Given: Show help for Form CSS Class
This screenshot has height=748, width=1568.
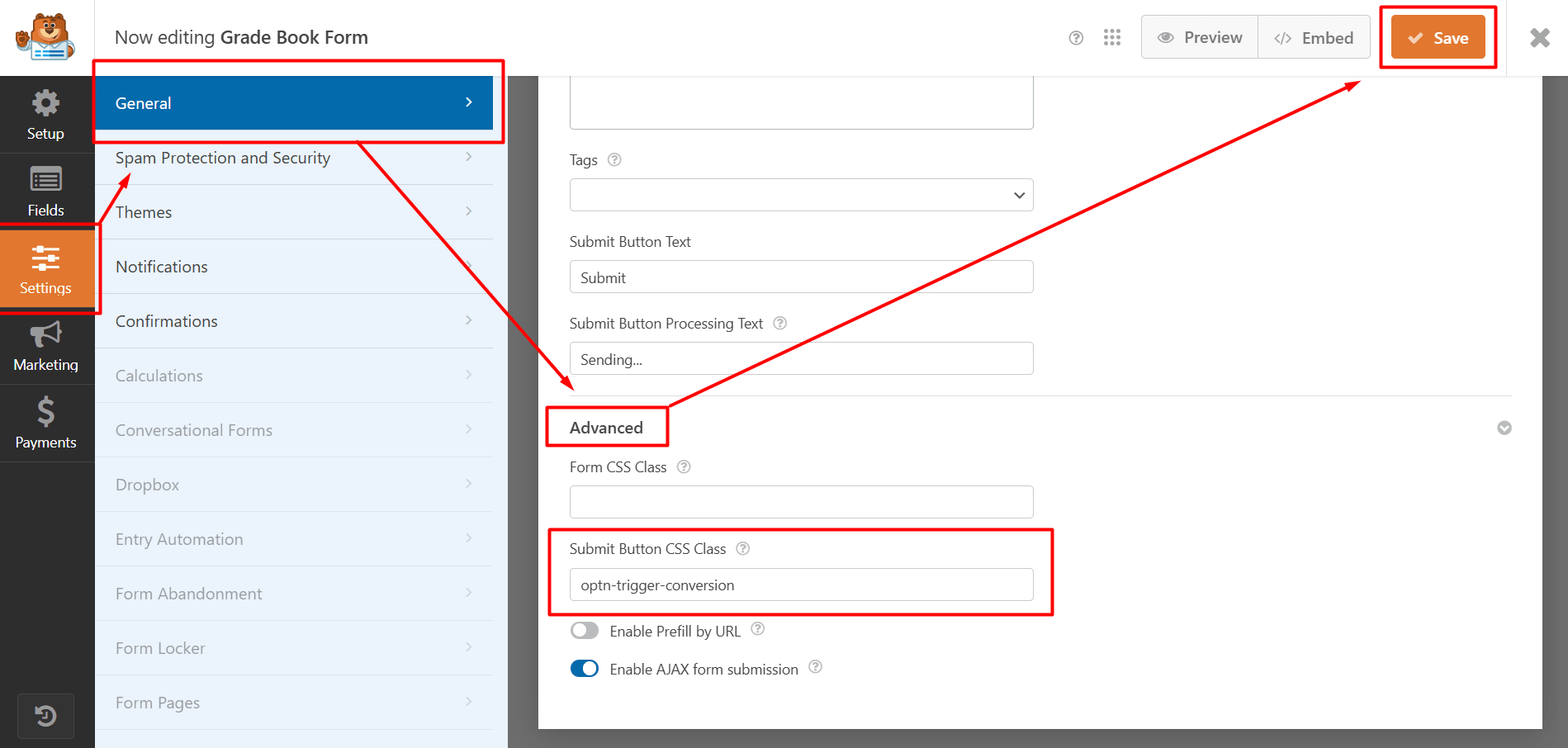Looking at the screenshot, I should pos(684,466).
